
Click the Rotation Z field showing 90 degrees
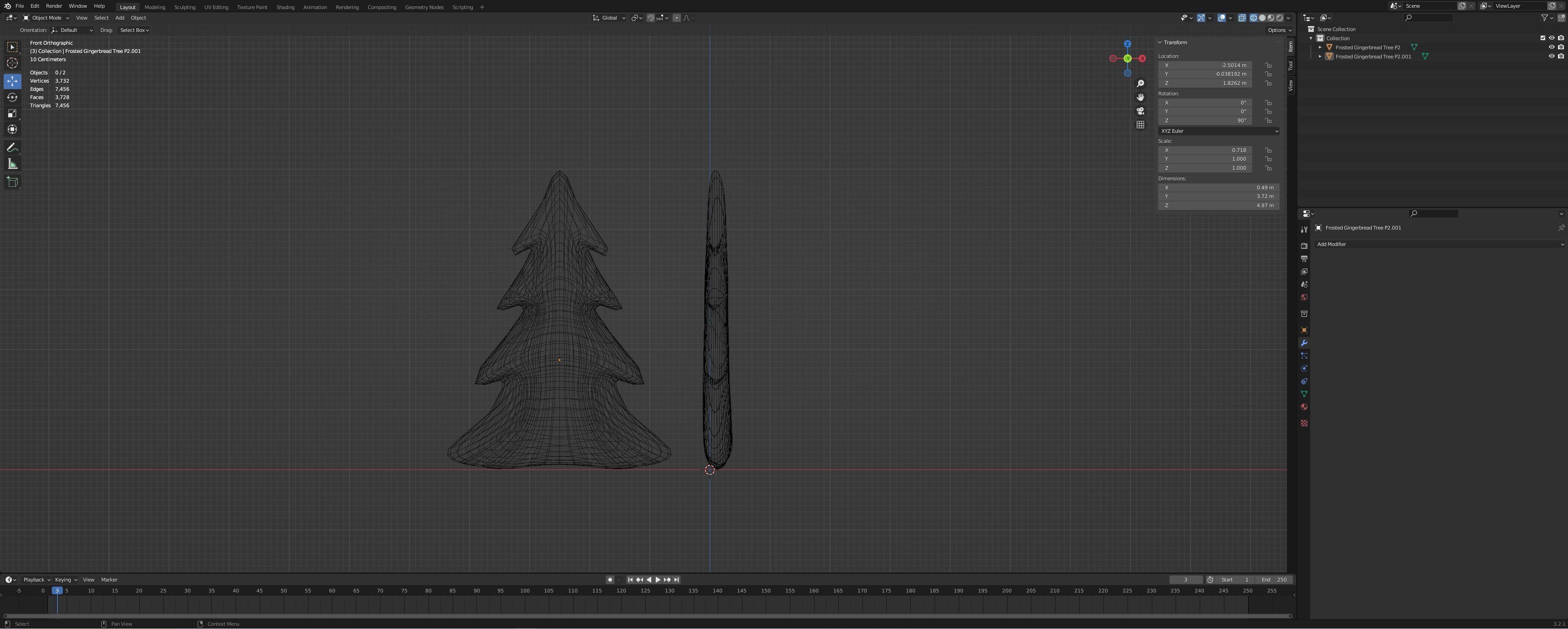pos(1205,120)
